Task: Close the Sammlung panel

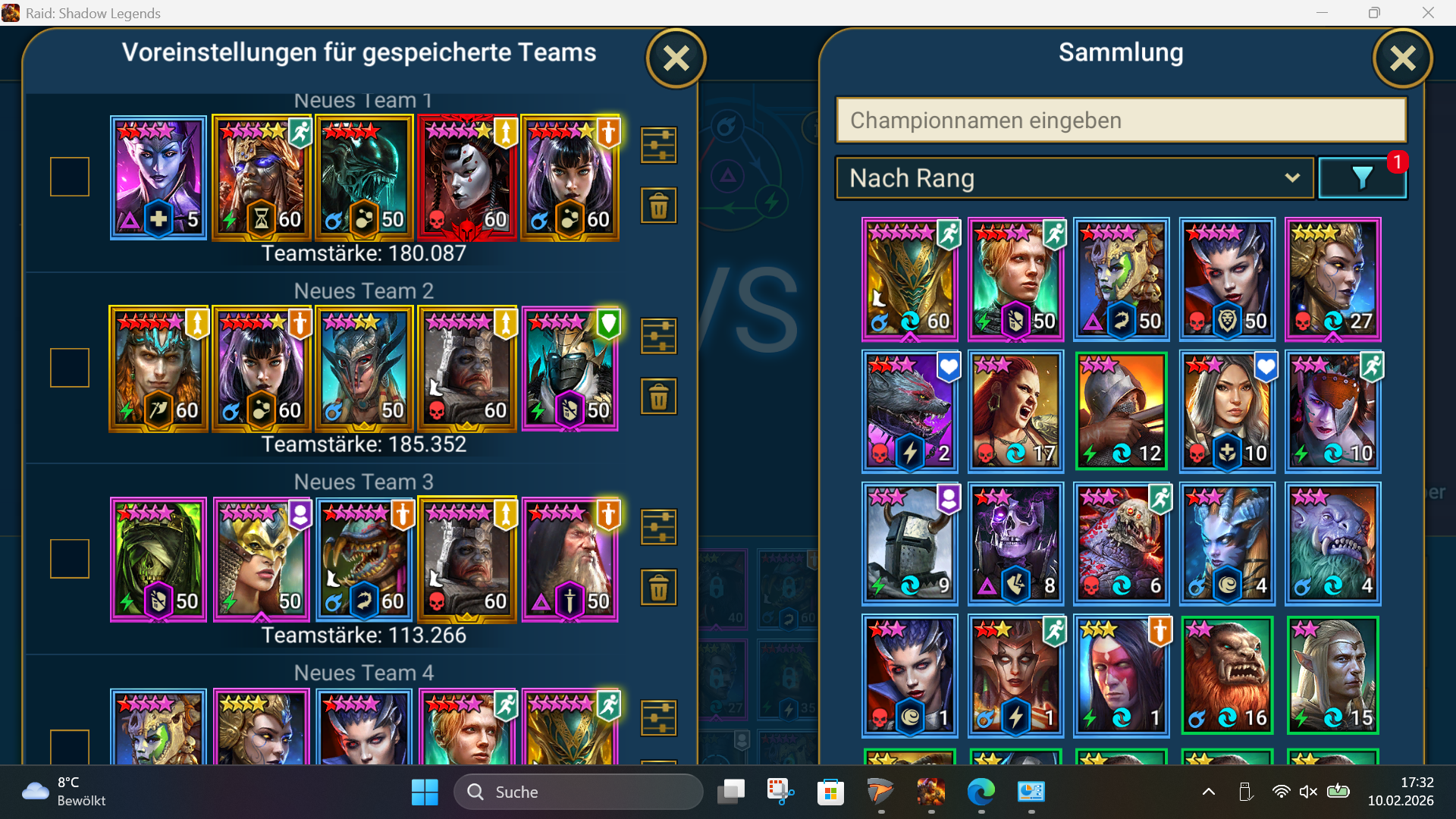Action: click(1402, 58)
